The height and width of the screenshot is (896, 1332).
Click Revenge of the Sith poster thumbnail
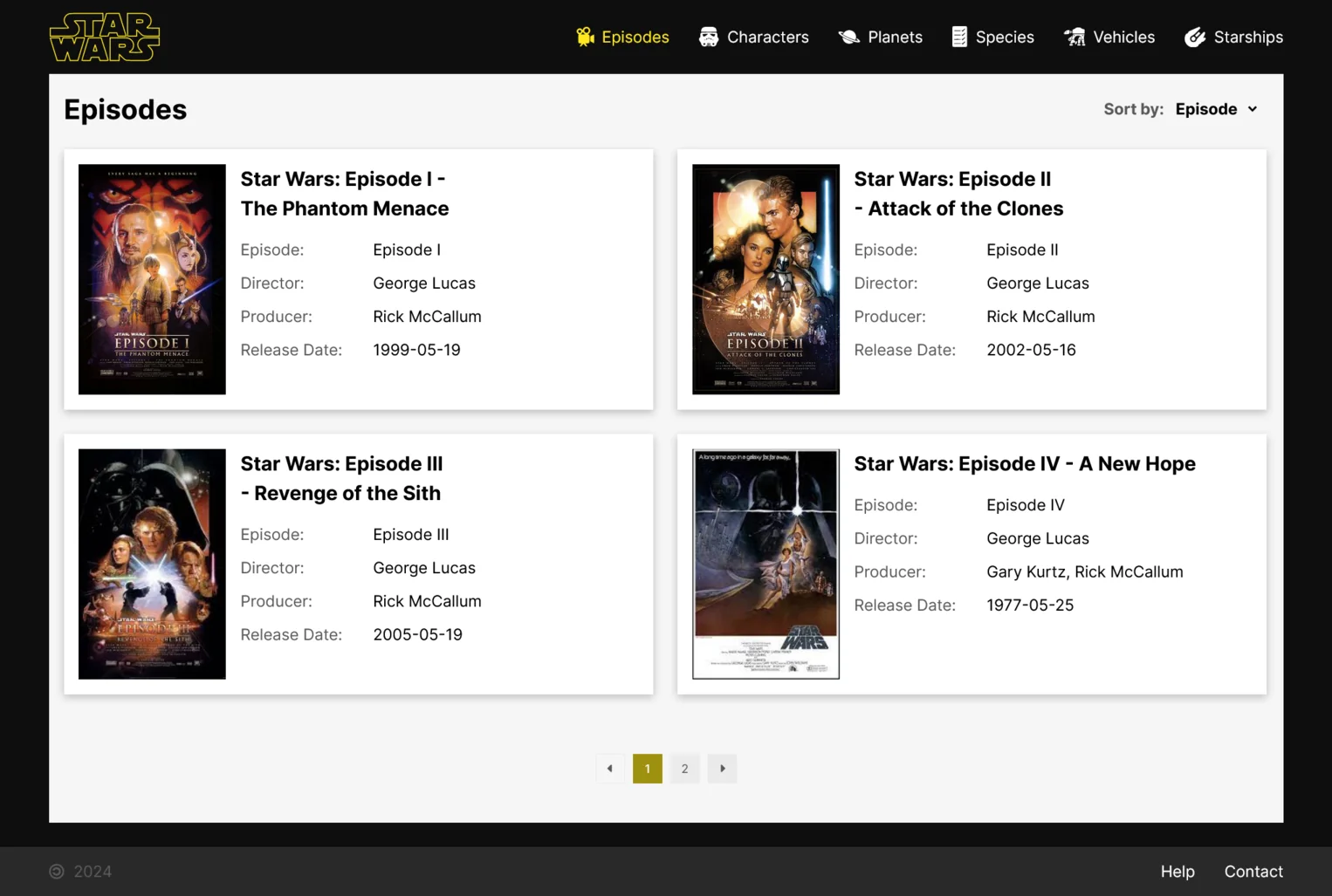click(x=152, y=564)
